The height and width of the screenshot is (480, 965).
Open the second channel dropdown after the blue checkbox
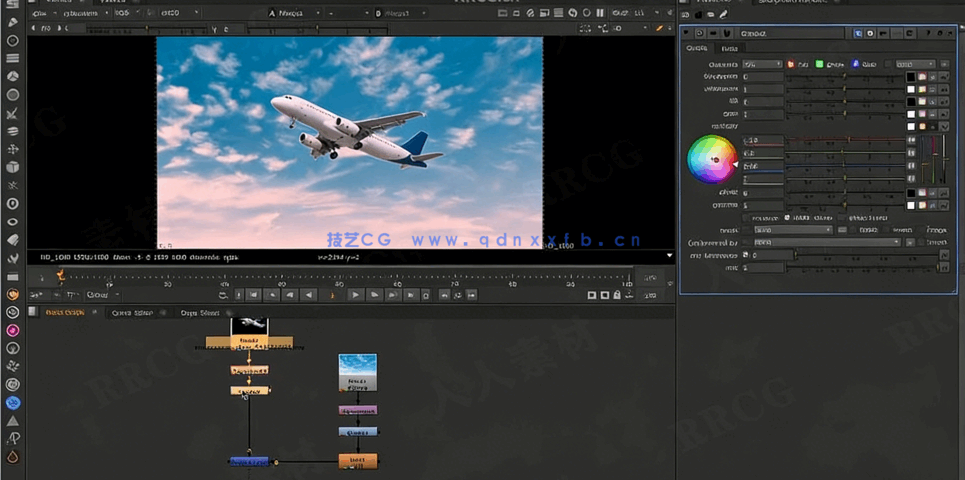pos(916,64)
